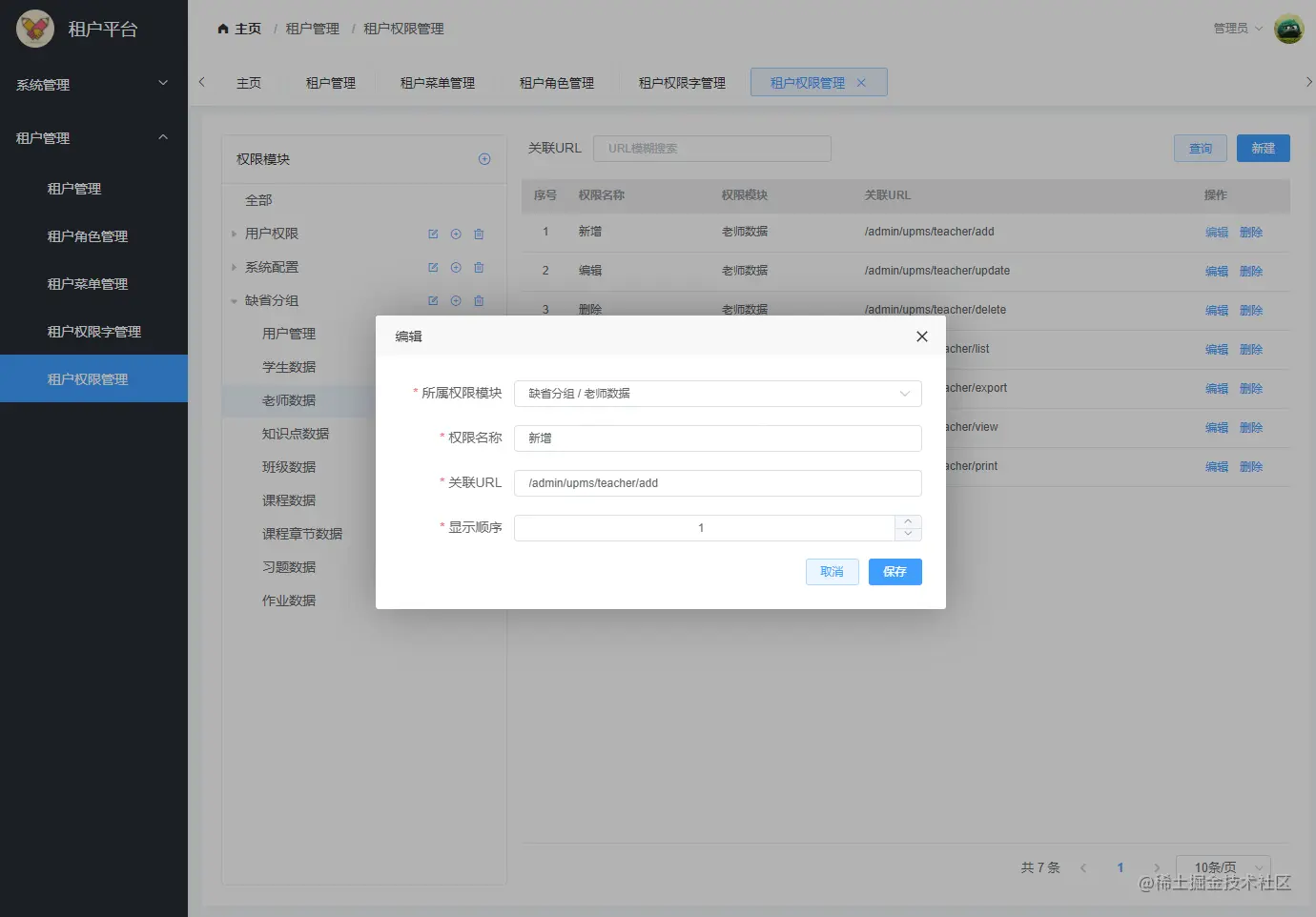Click 删除 for the teacher/update row

coord(1251,272)
